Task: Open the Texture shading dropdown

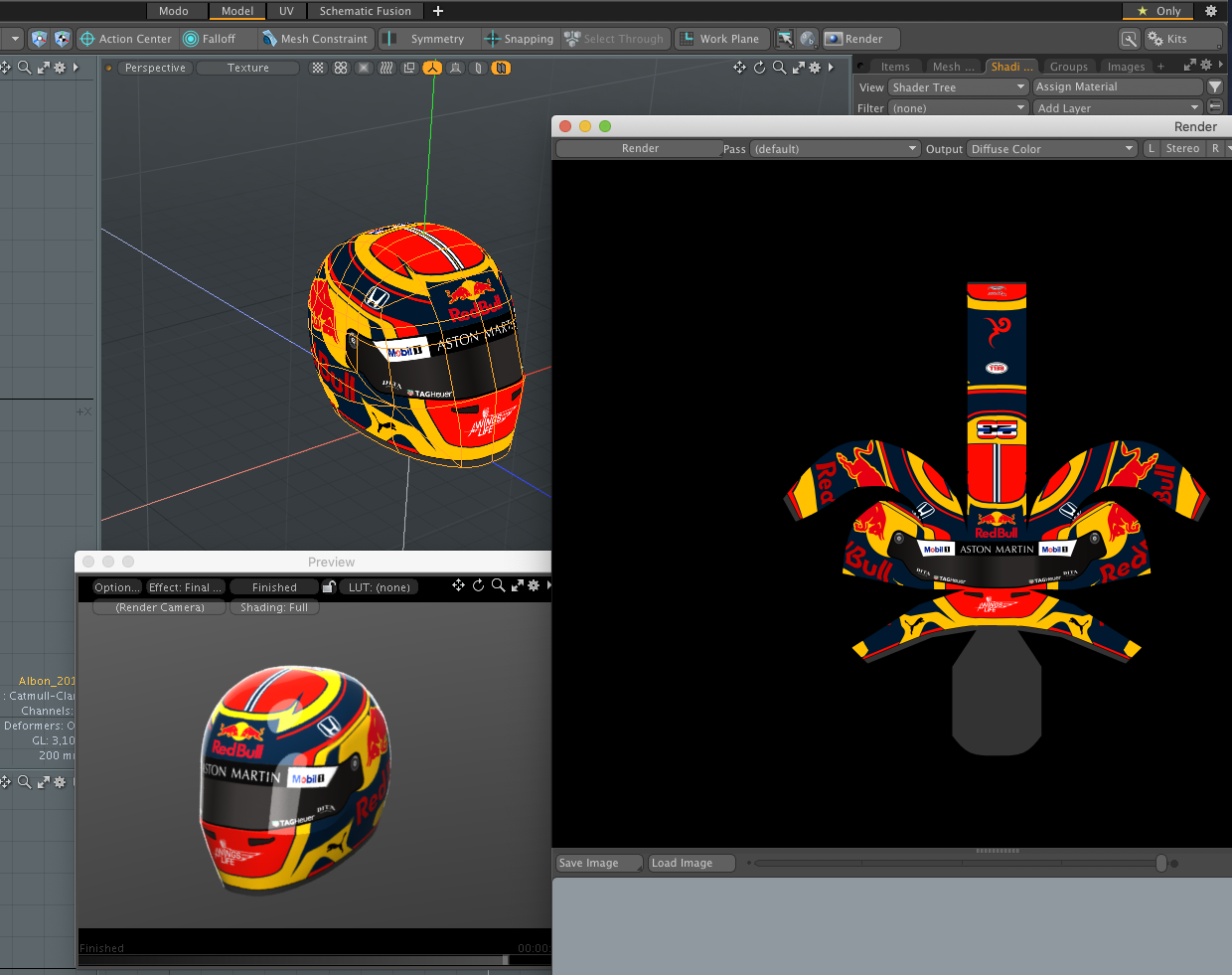Action: tap(247, 68)
